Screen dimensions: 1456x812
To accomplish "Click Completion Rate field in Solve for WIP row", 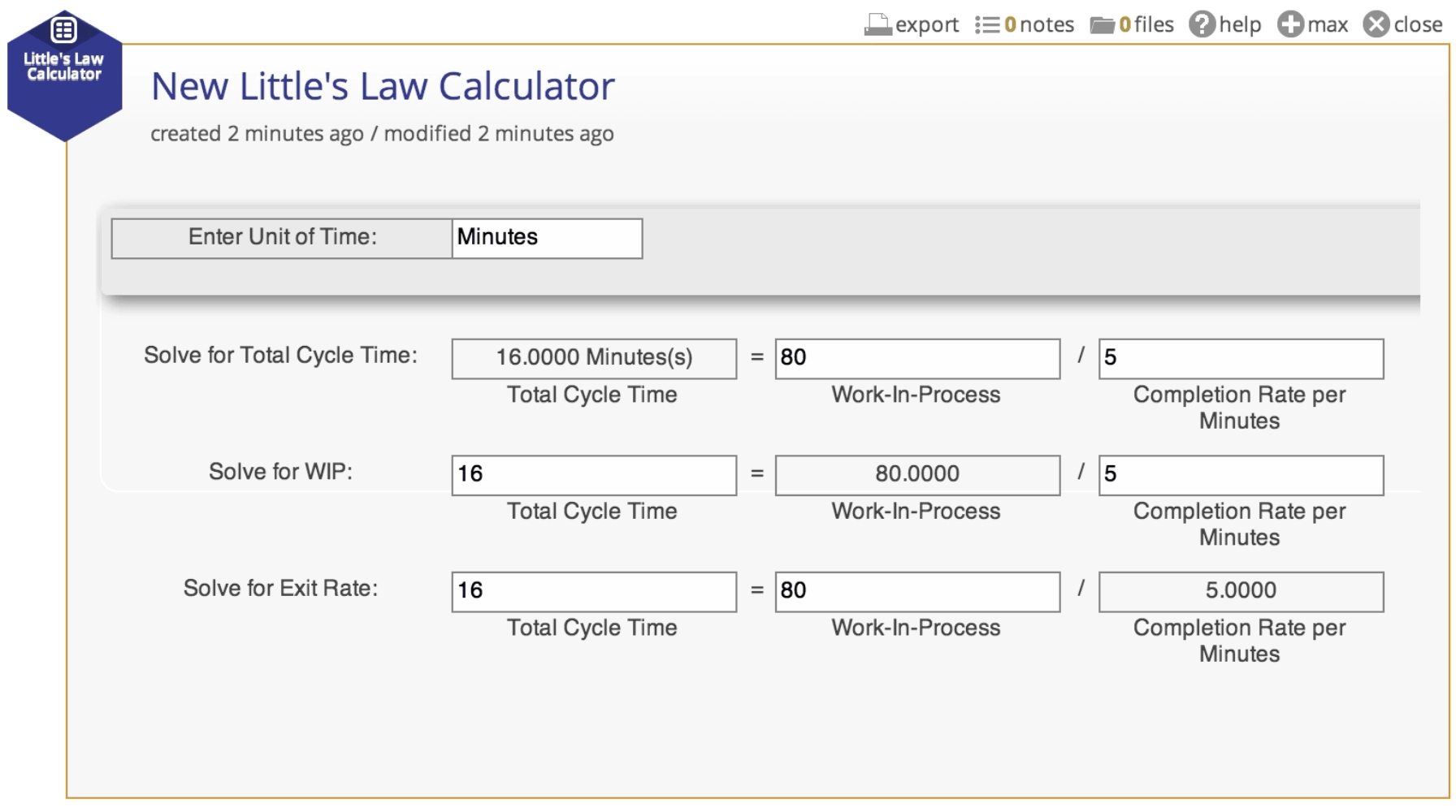I will (x=1241, y=475).
